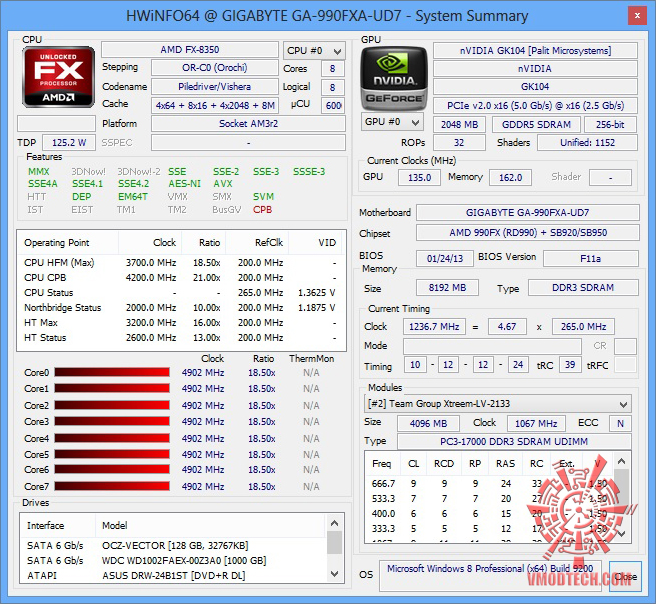This screenshot has height=604, width=656.
Task: Click the Operating Point column header
Action: 68,243
